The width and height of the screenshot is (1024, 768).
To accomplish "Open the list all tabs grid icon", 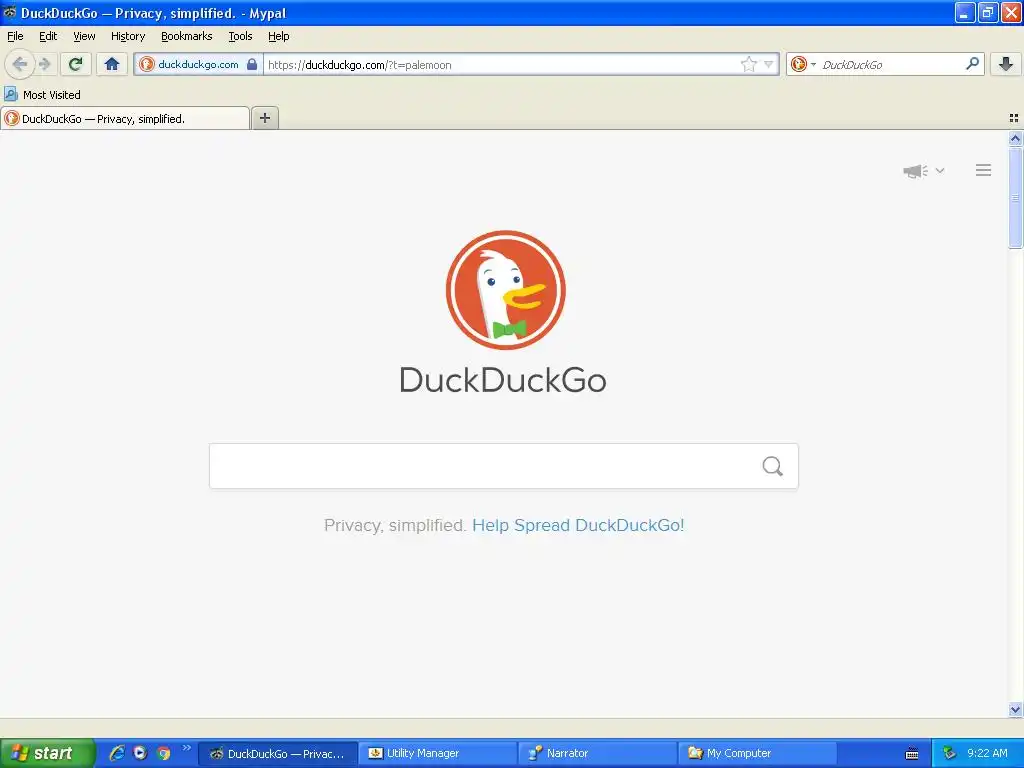I will point(1014,118).
